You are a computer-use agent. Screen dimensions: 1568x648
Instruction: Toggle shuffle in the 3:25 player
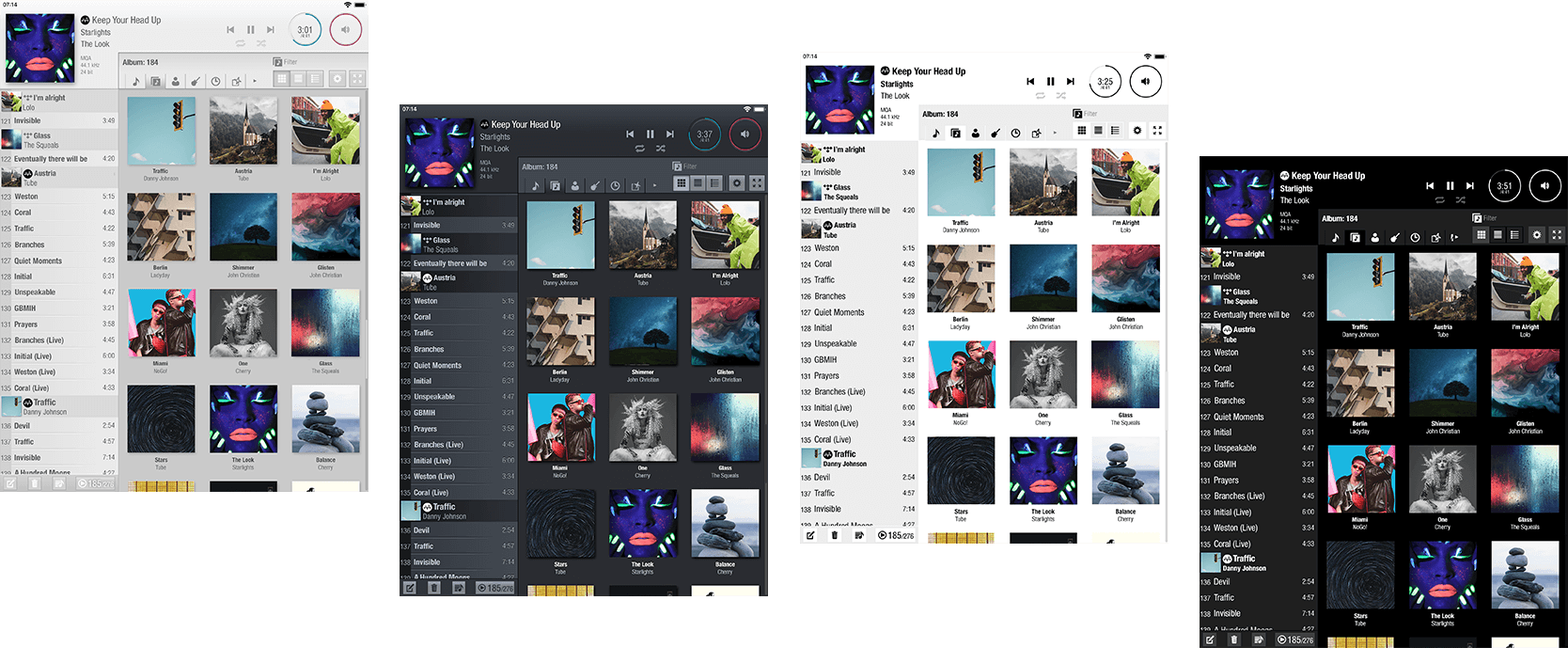(x=1061, y=96)
